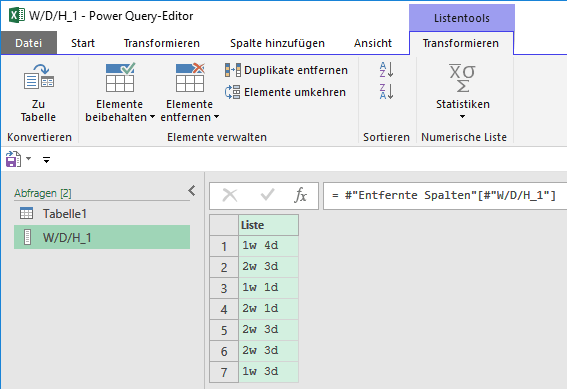Select the list cell in row 2

[268, 267]
